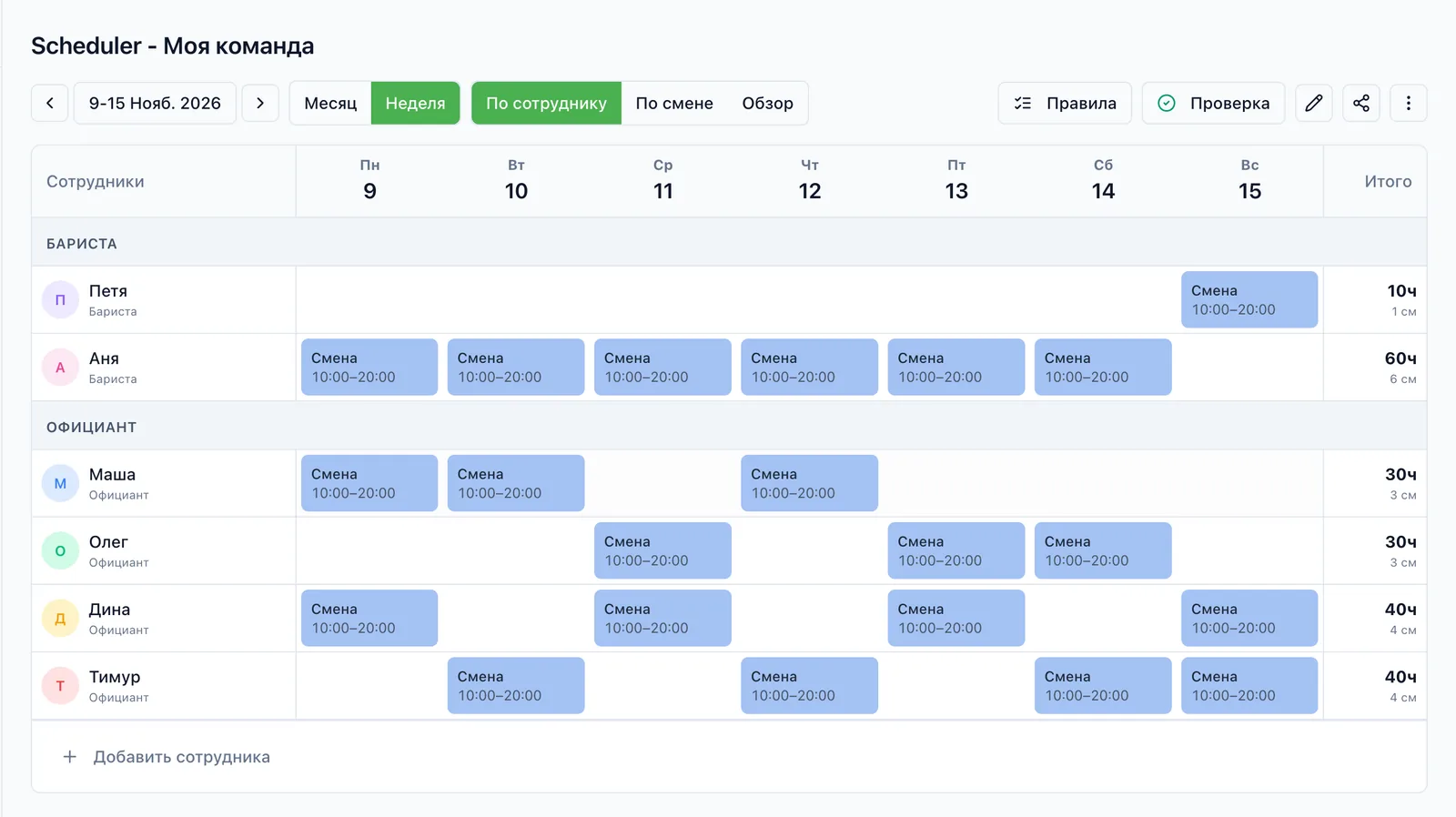
Task: Click the plus icon to add an employee
Action: (69, 757)
